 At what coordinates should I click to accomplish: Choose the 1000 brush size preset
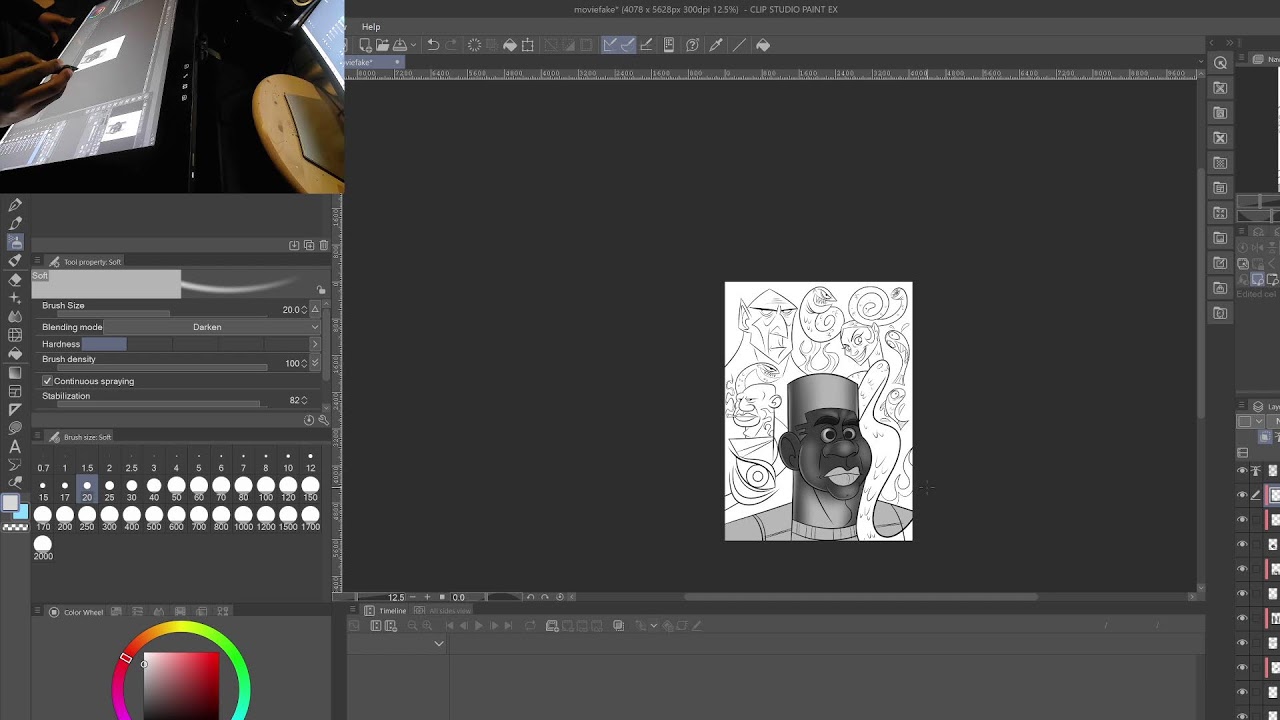(243, 519)
